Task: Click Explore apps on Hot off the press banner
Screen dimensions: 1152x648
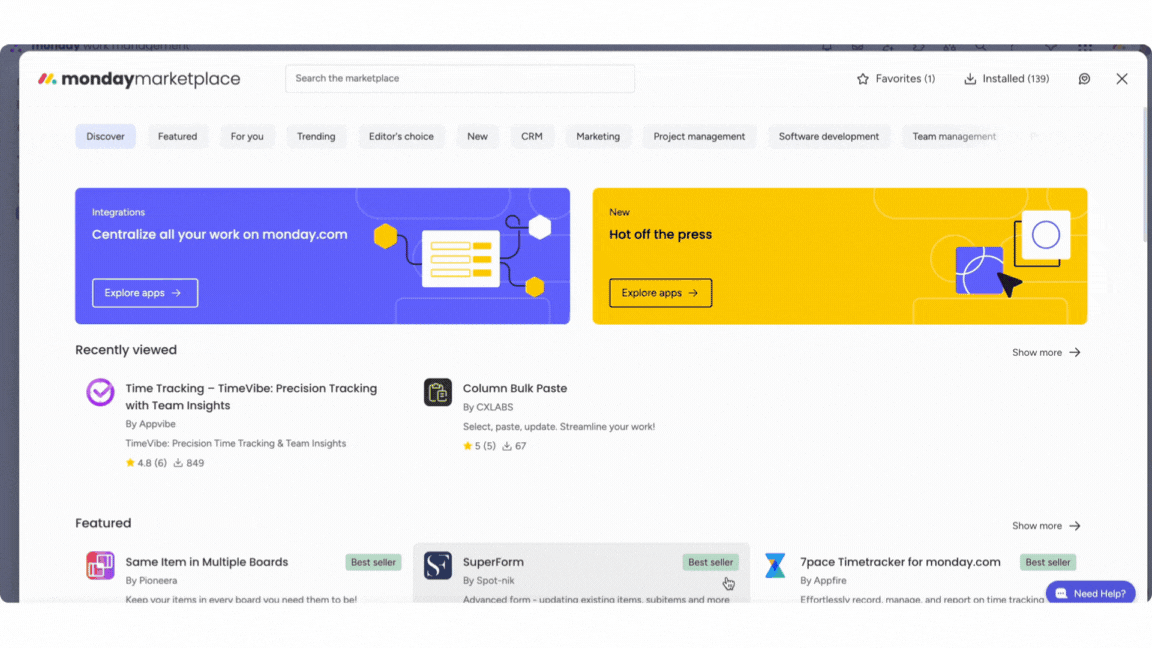Action: tap(660, 293)
